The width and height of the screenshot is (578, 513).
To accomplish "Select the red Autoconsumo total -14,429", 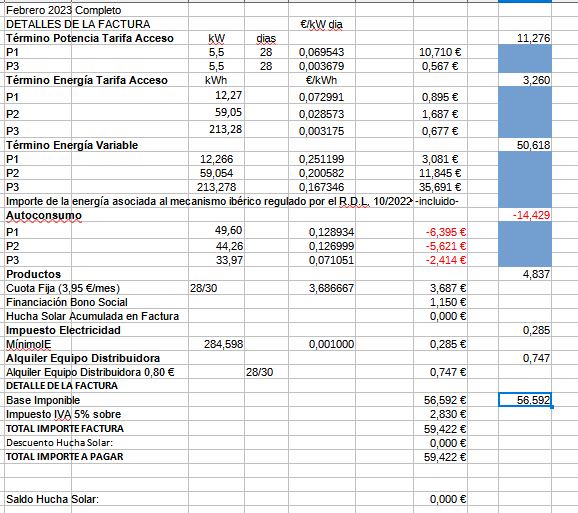I will click(x=531, y=215).
